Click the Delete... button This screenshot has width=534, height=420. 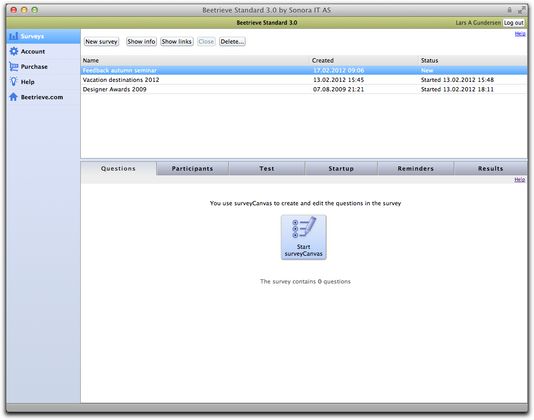pyautogui.click(x=232, y=42)
